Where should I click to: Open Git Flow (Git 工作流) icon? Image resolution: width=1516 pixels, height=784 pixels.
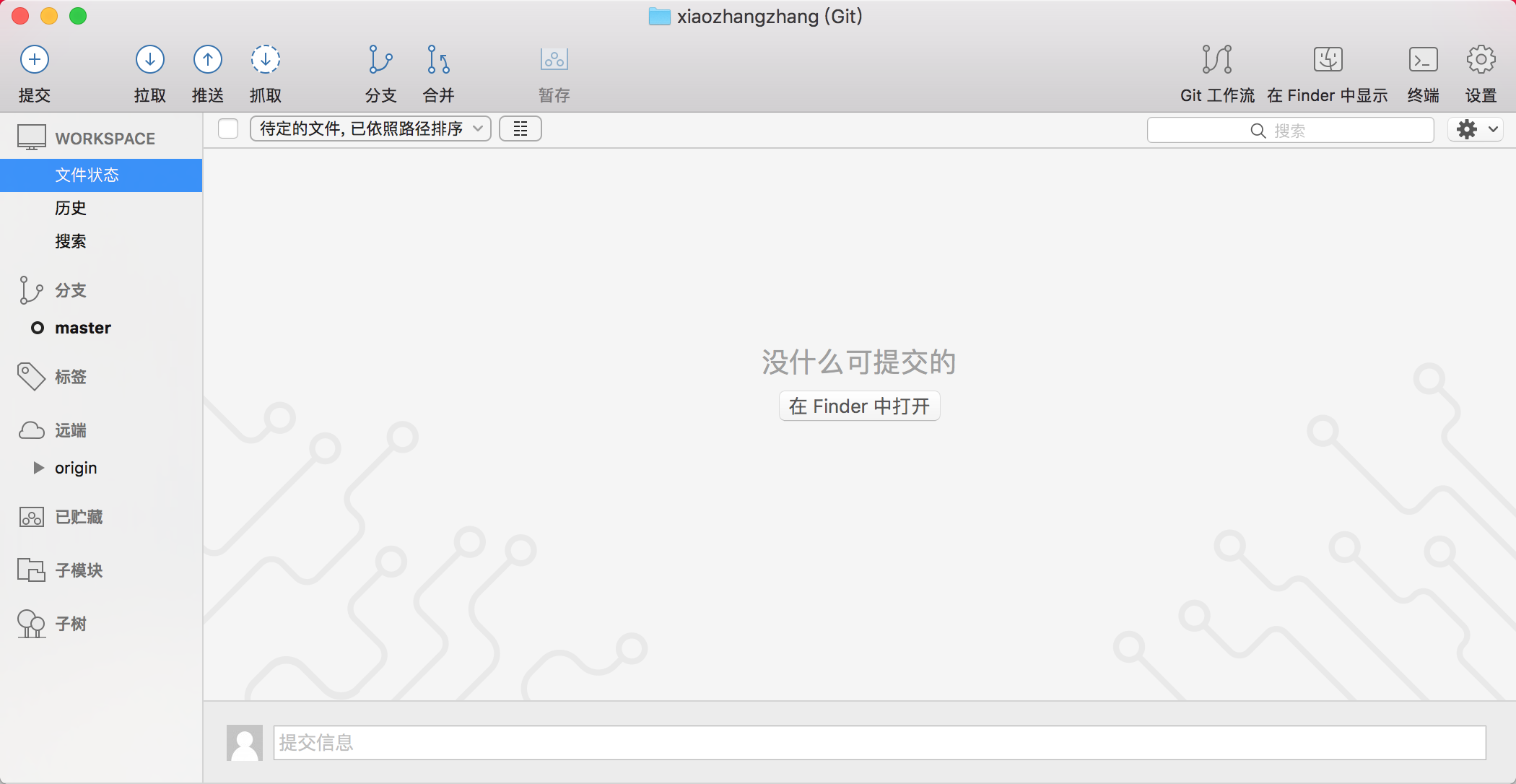tap(1216, 60)
